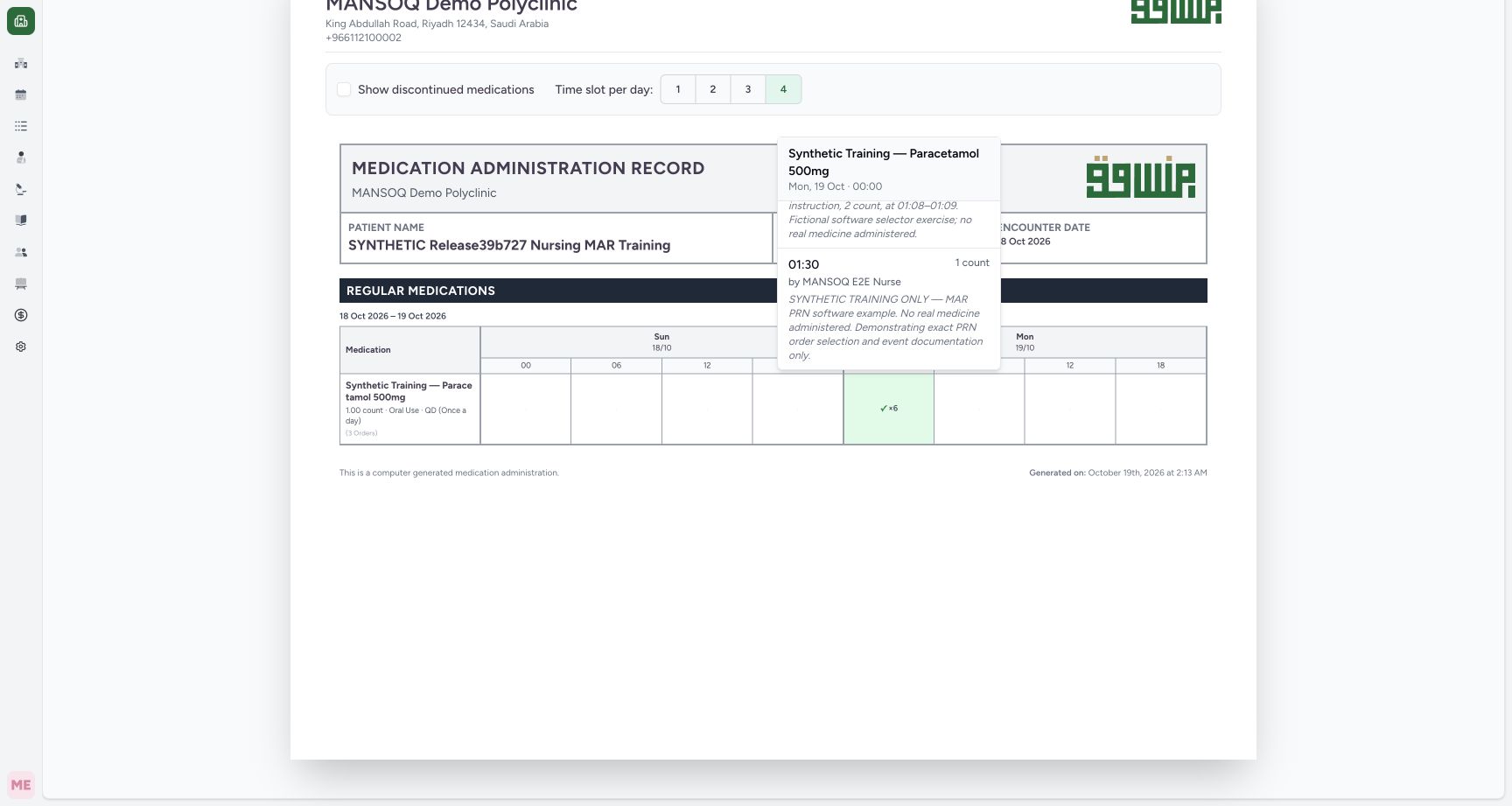This screenshot has height=806, width=1512.
Task: Set time slot per day to 1
Action: click(x=678, y=89)
